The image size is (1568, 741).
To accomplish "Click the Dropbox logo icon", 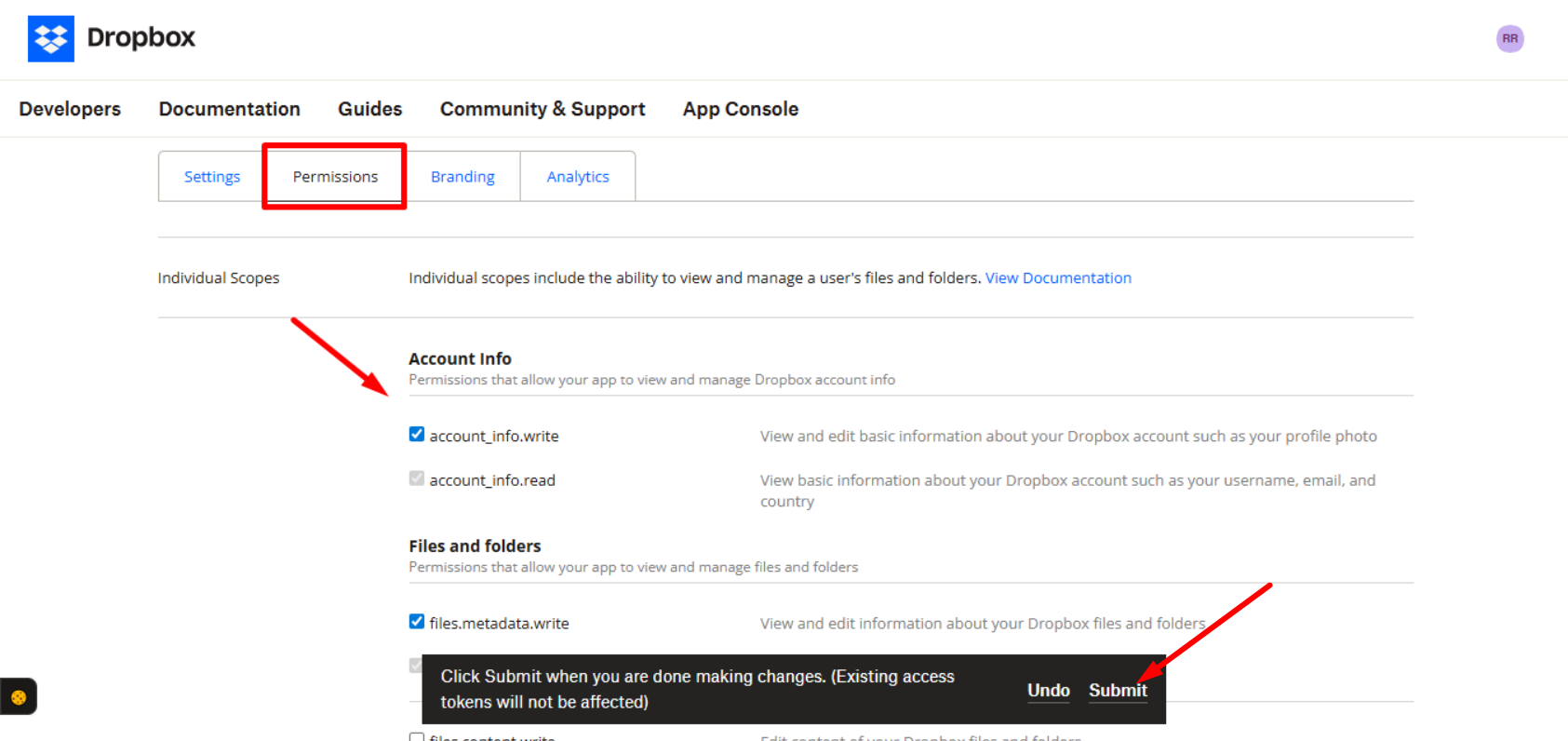I will tap(51, 38).
